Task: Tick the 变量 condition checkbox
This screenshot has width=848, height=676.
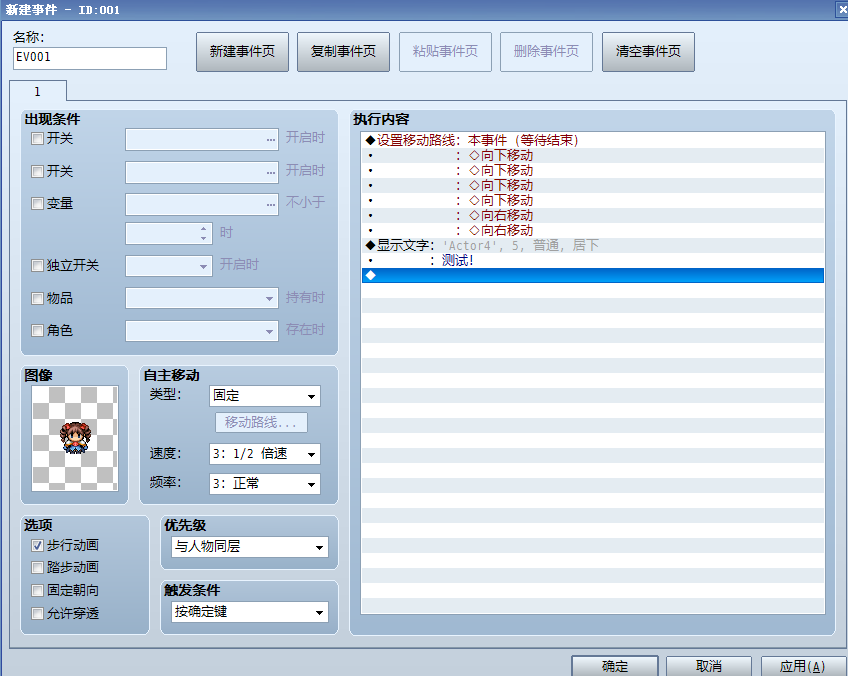Action: tap(37, 203)
